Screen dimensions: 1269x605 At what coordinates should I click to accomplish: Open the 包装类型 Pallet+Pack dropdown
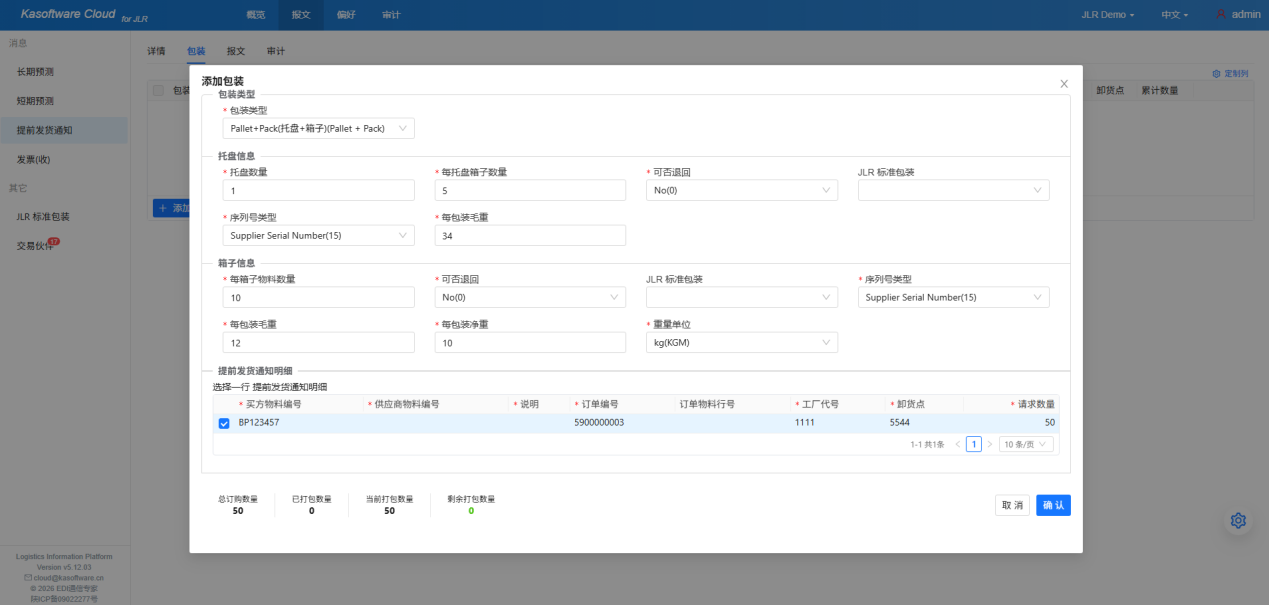(318, 128)
